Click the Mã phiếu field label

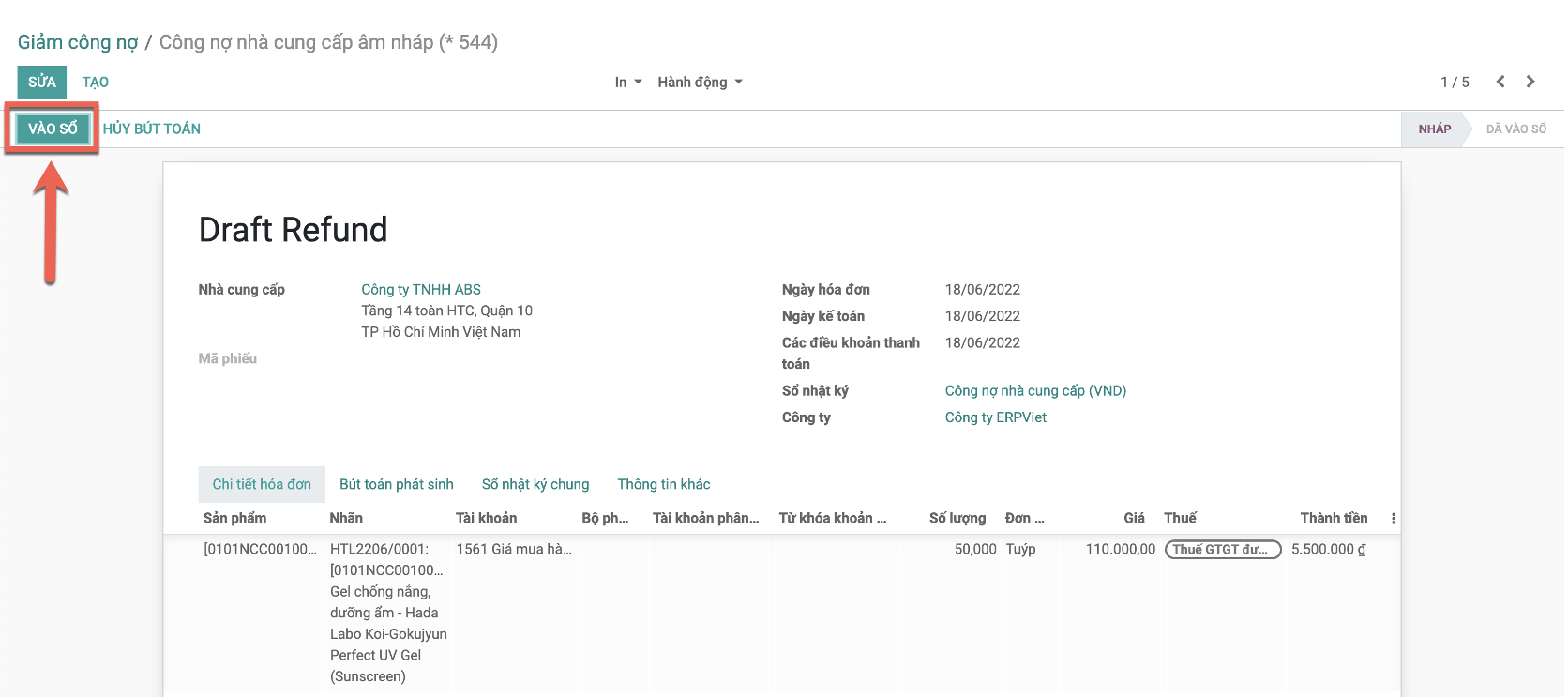click(228, 358)
